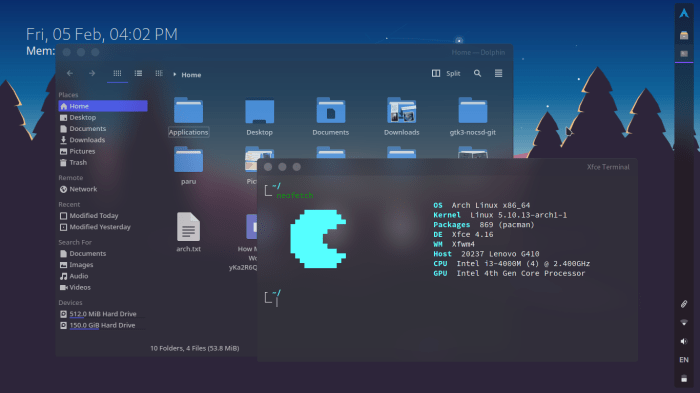Click Home in the breadcrumb path
Image resolution: width=700 pixels, height=393 pixels.
pos(191,75)
